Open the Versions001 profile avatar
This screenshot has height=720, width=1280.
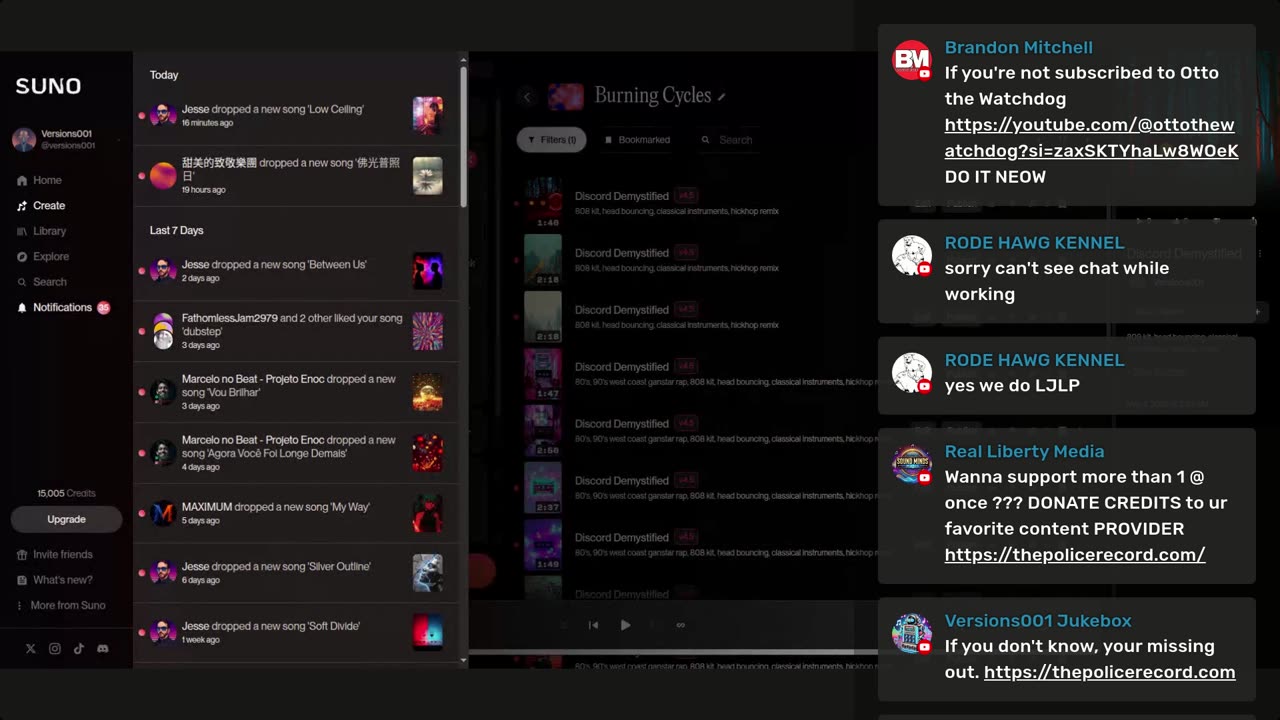[24, 139]
